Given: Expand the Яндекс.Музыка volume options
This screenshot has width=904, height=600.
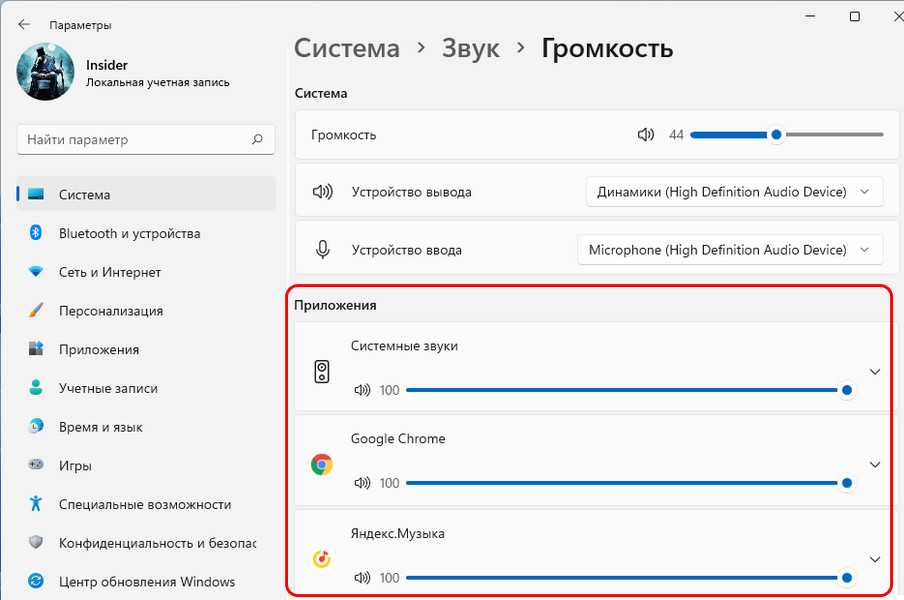Looking at the screenshot, I should point(875,559).
